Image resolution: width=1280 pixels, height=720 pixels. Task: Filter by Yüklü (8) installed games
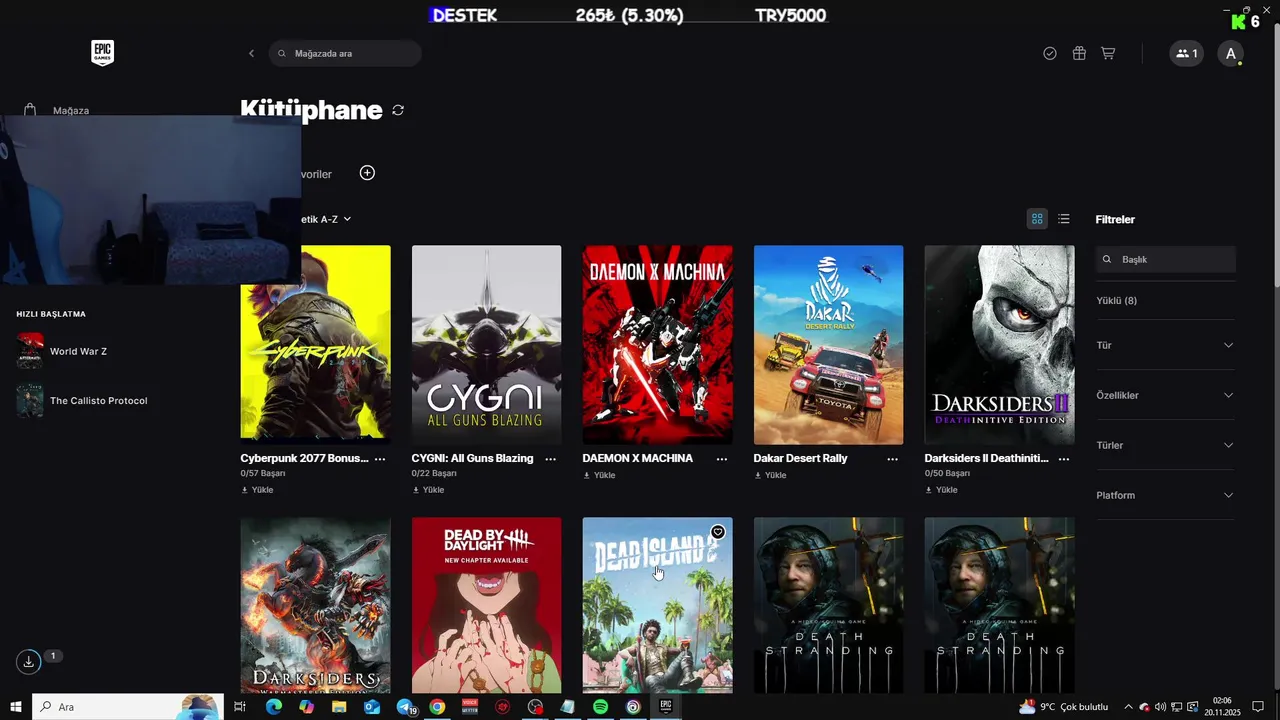click(1116, 300)
